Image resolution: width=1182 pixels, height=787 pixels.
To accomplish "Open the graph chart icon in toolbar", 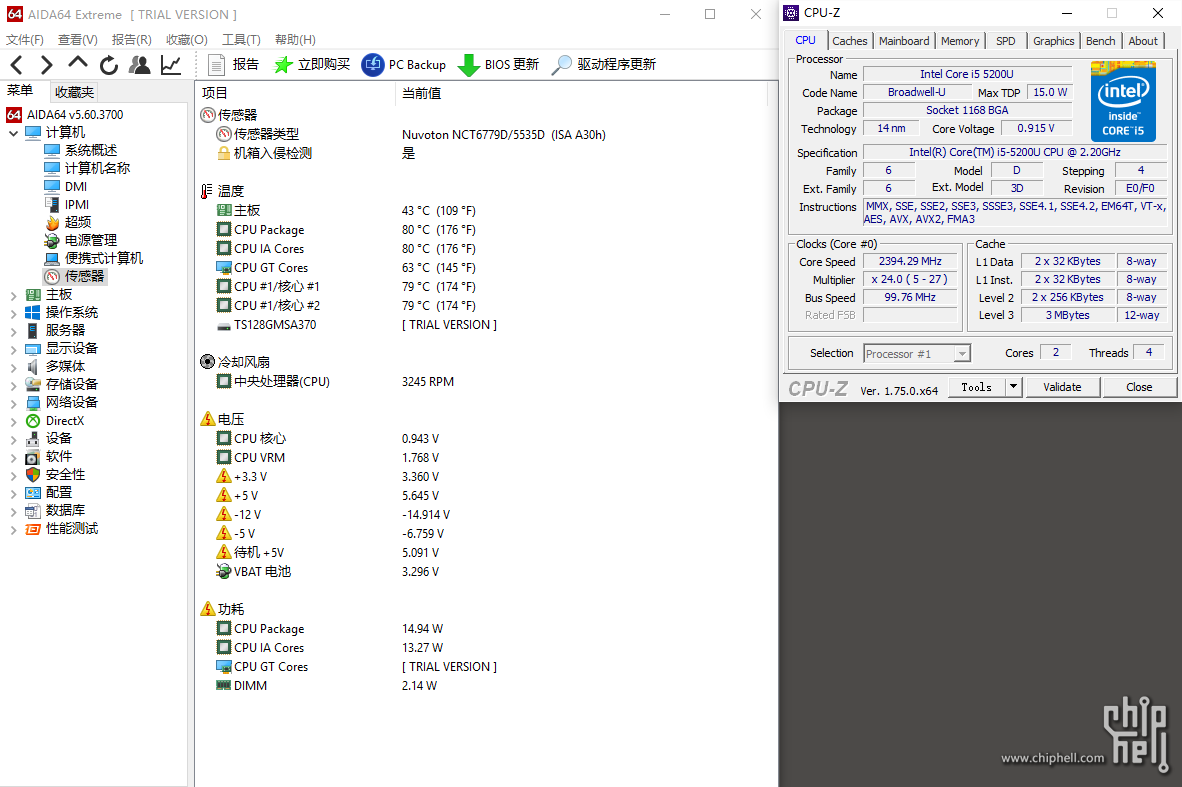I will pos(171,65).
